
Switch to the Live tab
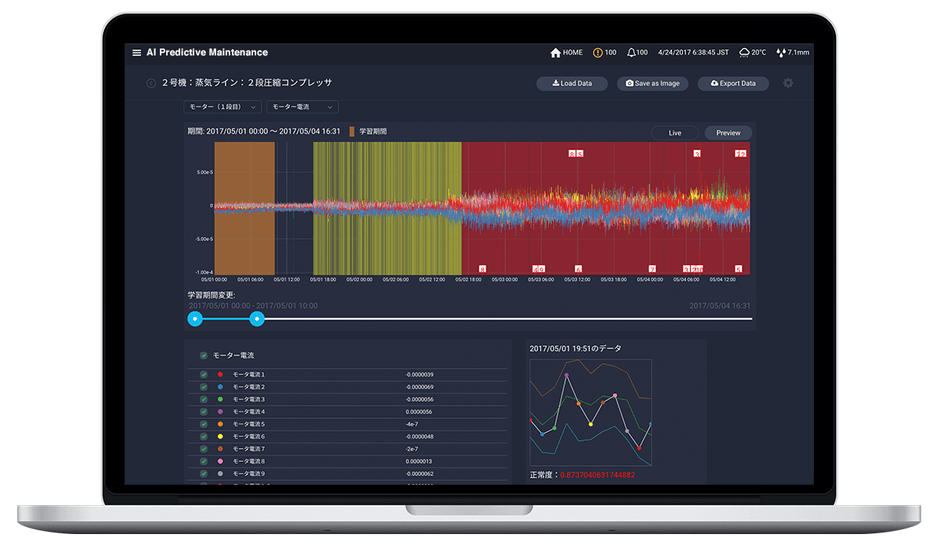(x=675, y=133)
